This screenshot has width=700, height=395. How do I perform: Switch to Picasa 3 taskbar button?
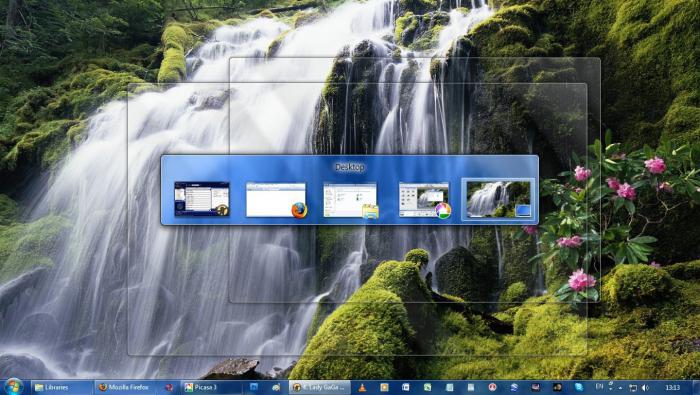tap(211, 387)
